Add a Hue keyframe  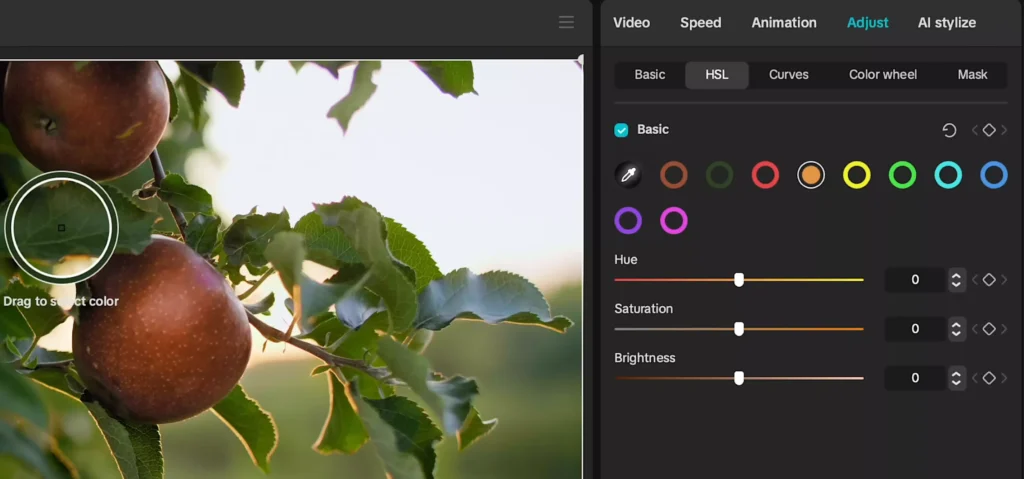pos(989,280)
